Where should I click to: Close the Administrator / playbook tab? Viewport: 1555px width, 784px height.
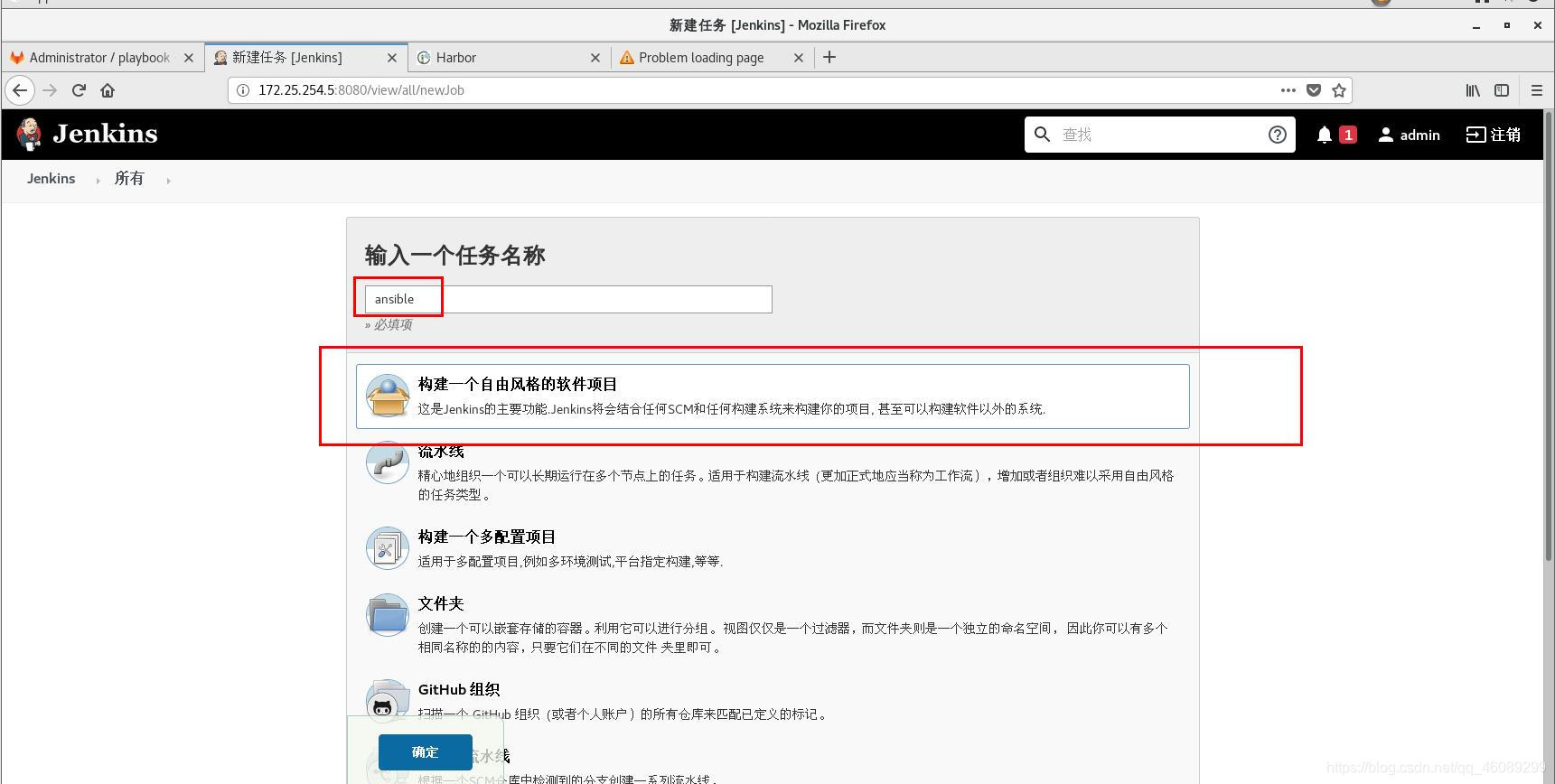pos(188,58)
